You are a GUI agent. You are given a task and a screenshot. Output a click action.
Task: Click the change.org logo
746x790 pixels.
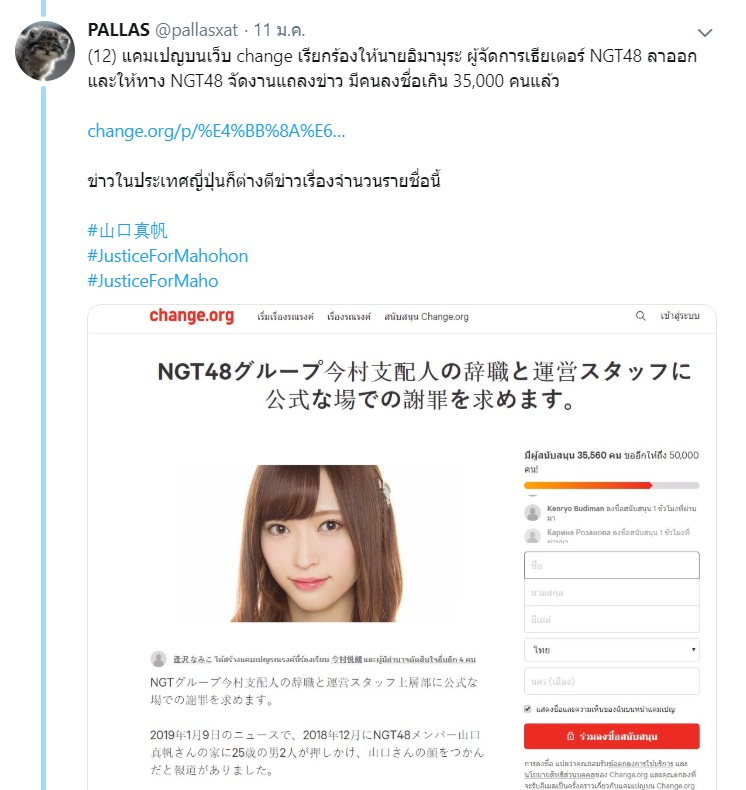191,316
